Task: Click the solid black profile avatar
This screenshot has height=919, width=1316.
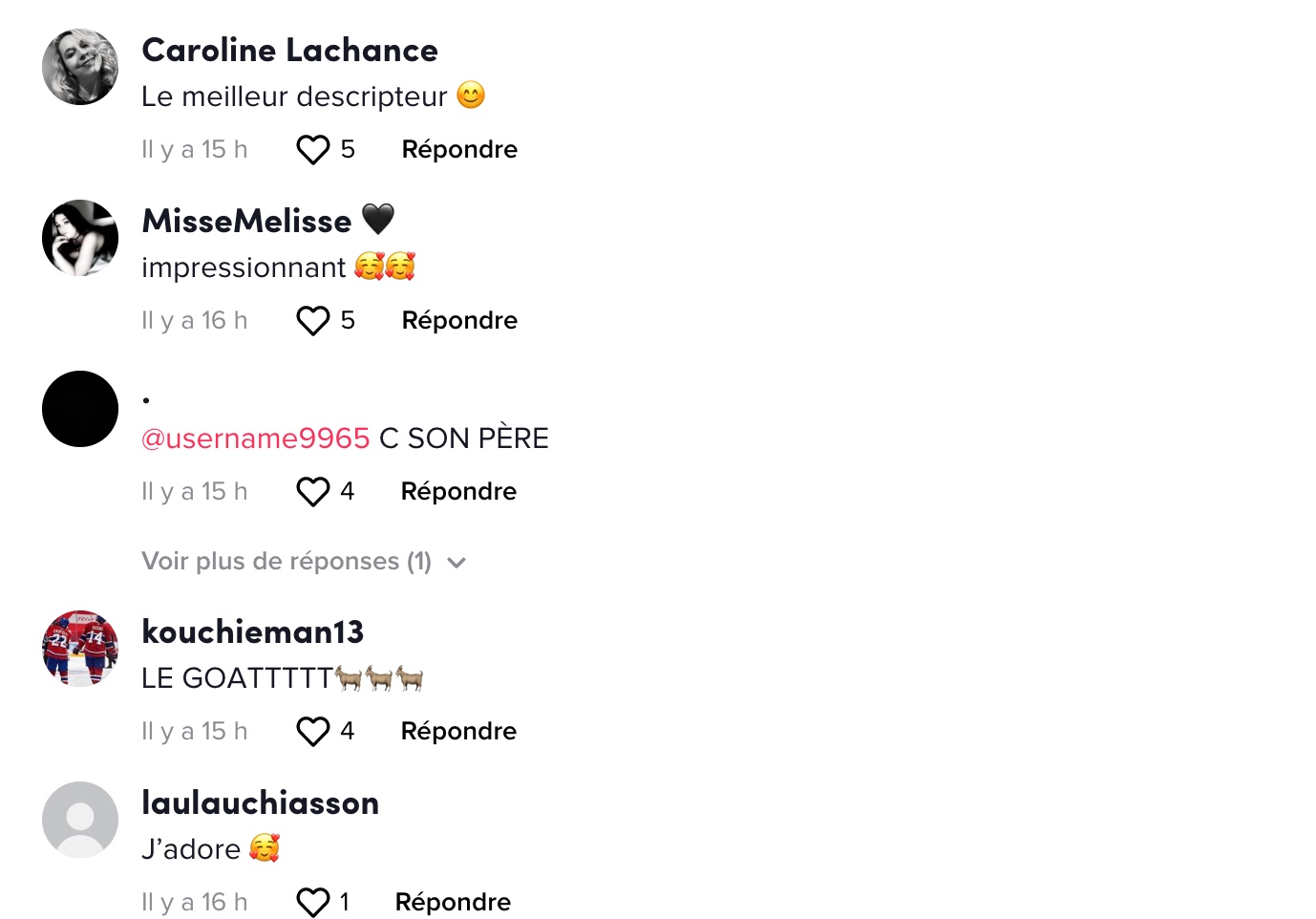Action: (x=80, y=409)
